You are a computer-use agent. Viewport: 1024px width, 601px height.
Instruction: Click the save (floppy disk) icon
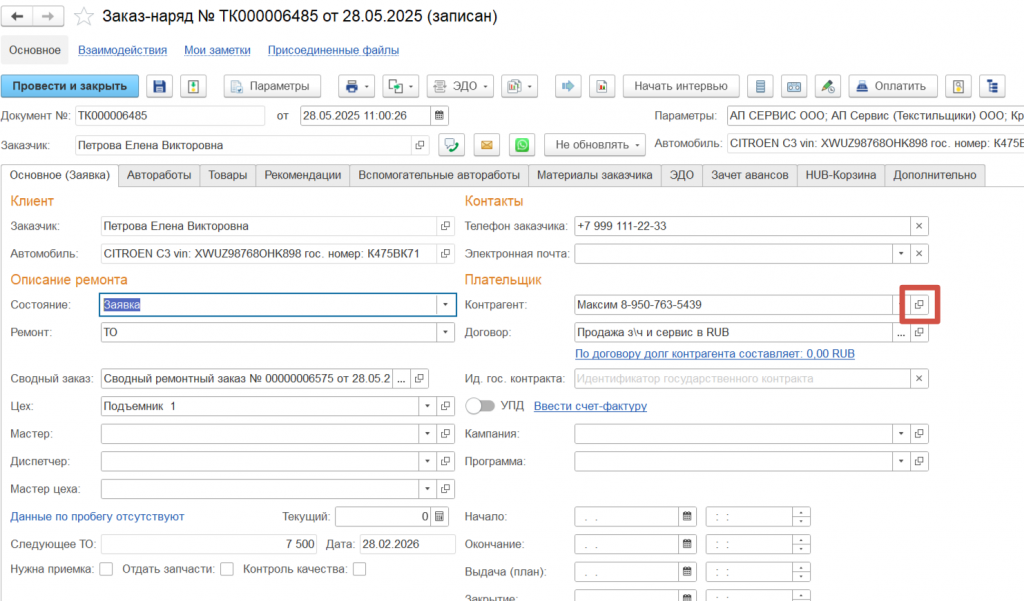tap(159, 86)
